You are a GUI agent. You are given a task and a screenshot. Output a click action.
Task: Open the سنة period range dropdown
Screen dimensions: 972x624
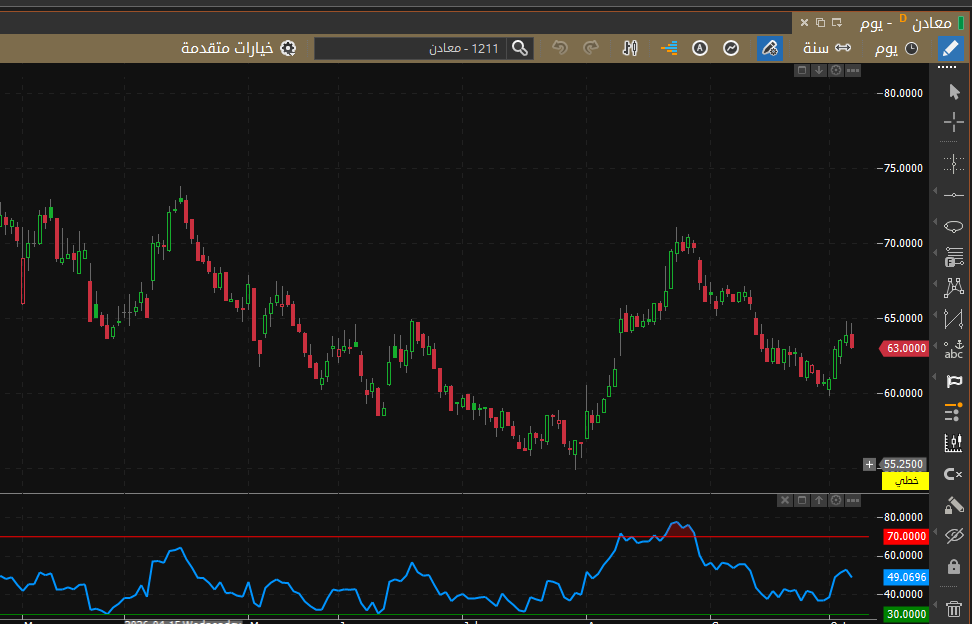pyautogui.click(x=827, y=48)
